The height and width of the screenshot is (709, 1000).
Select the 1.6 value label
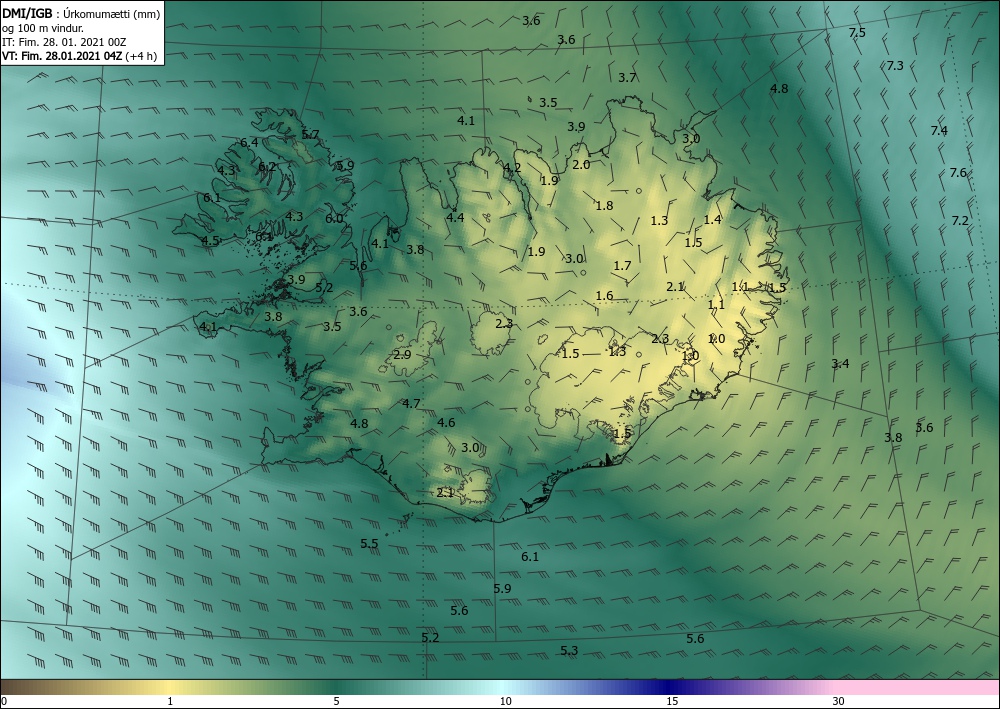pyautogui.click(x=604, y=295)
